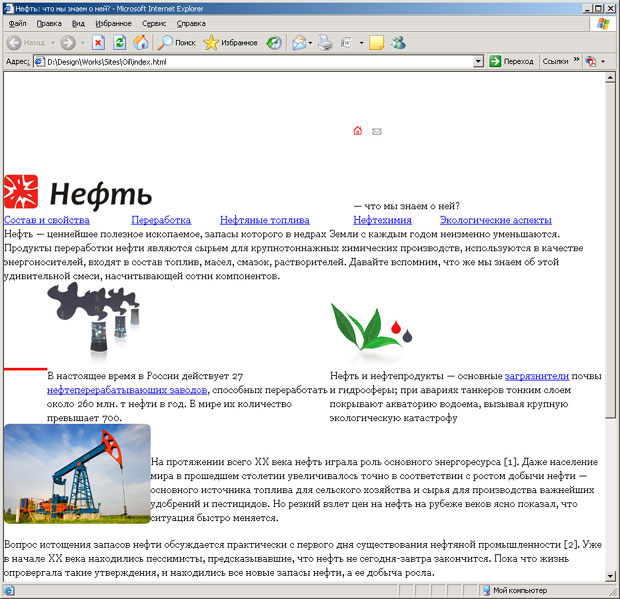Viewport: 620px width, 599px height.
Task: Refresh the page with the green arrows icon
Action: (119, 43)
